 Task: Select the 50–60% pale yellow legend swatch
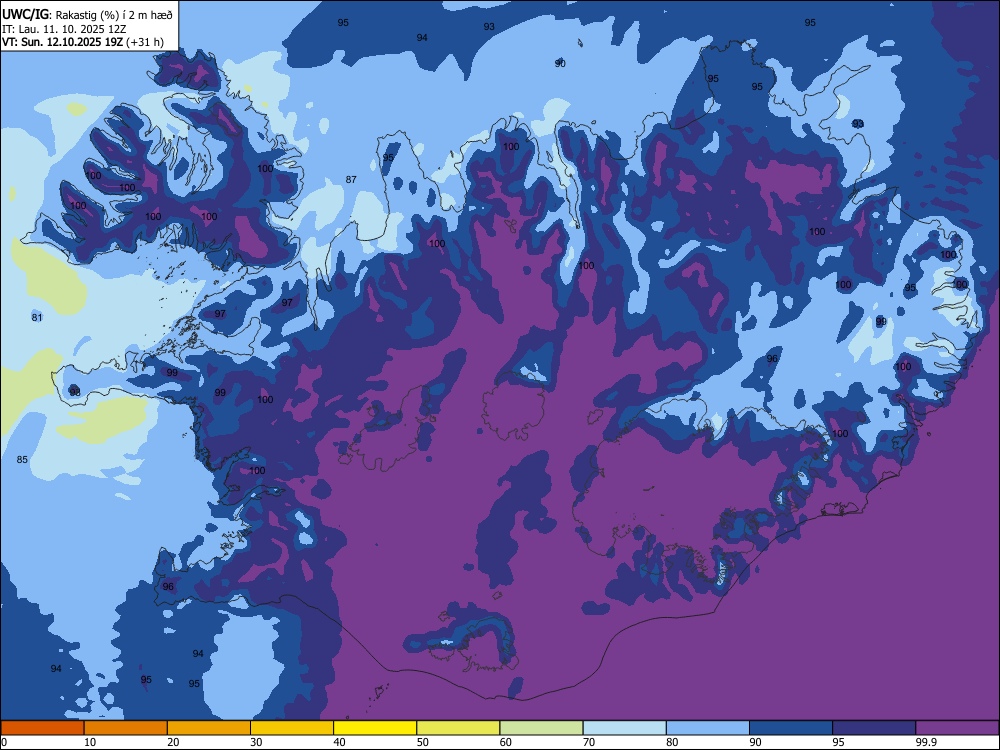458,728
